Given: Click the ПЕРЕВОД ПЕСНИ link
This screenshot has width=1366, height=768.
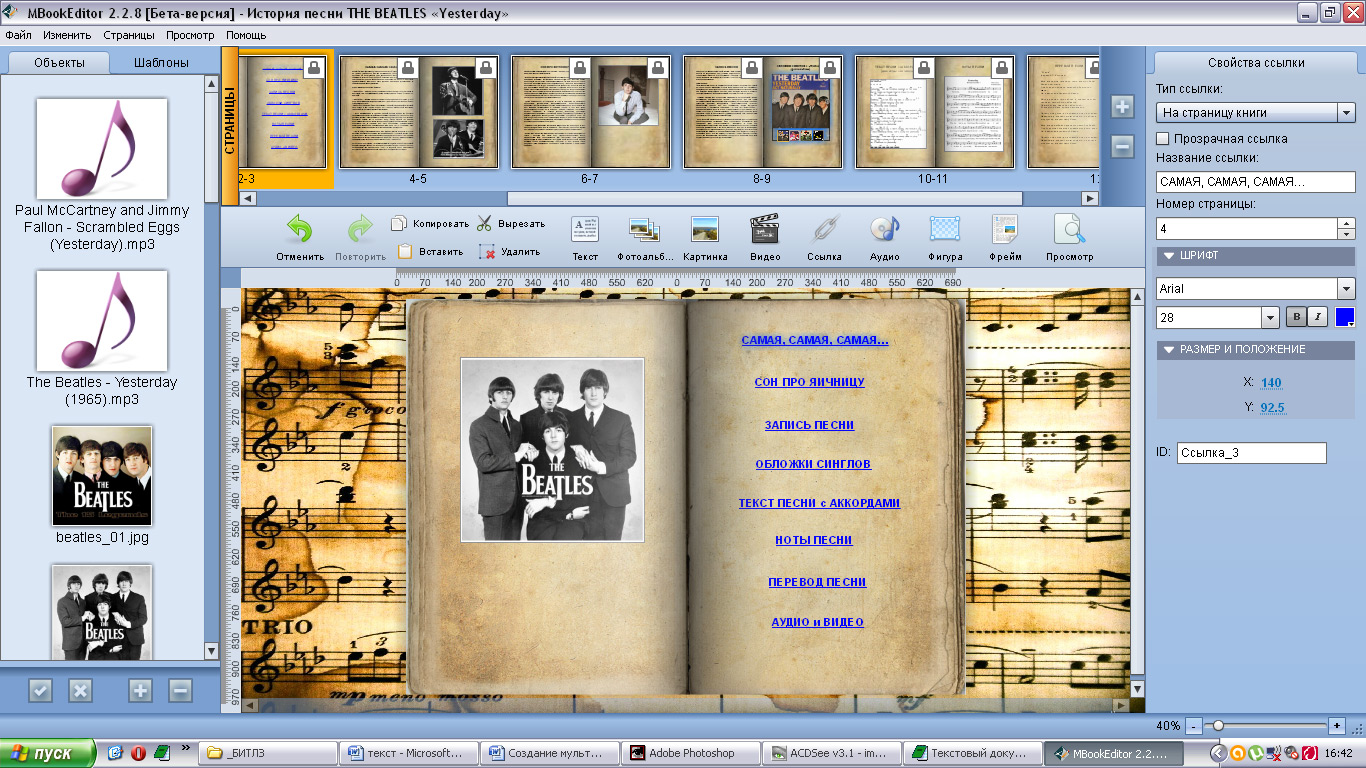Looking at the screenshot, I should click(x=817, y=582).
